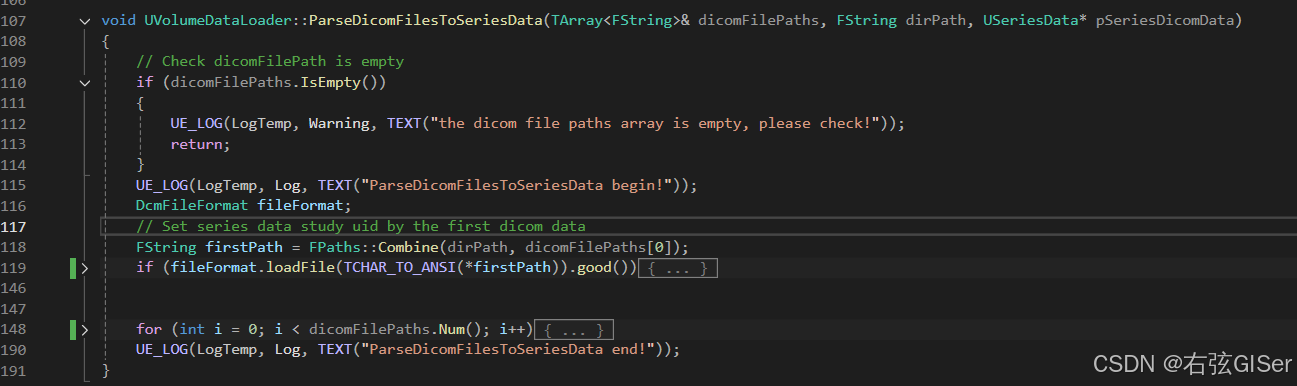Click line number 117 in the gutter

point(14,226)
